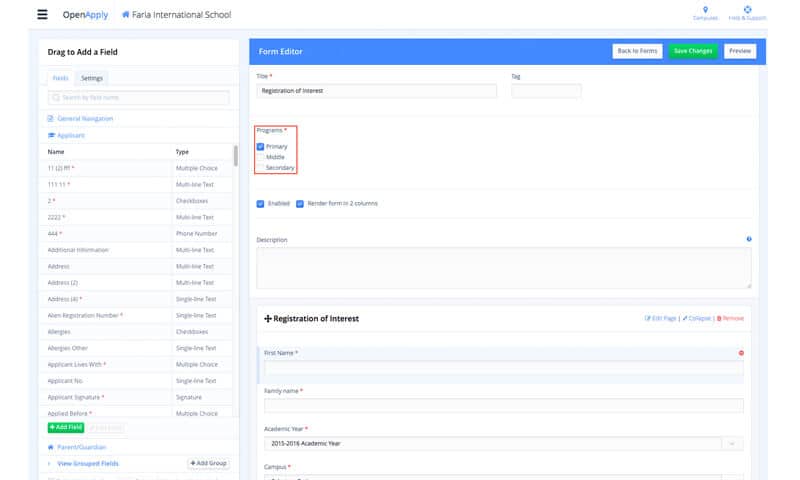
Task: Click the Search by field name box
Action: click(139, 97)
